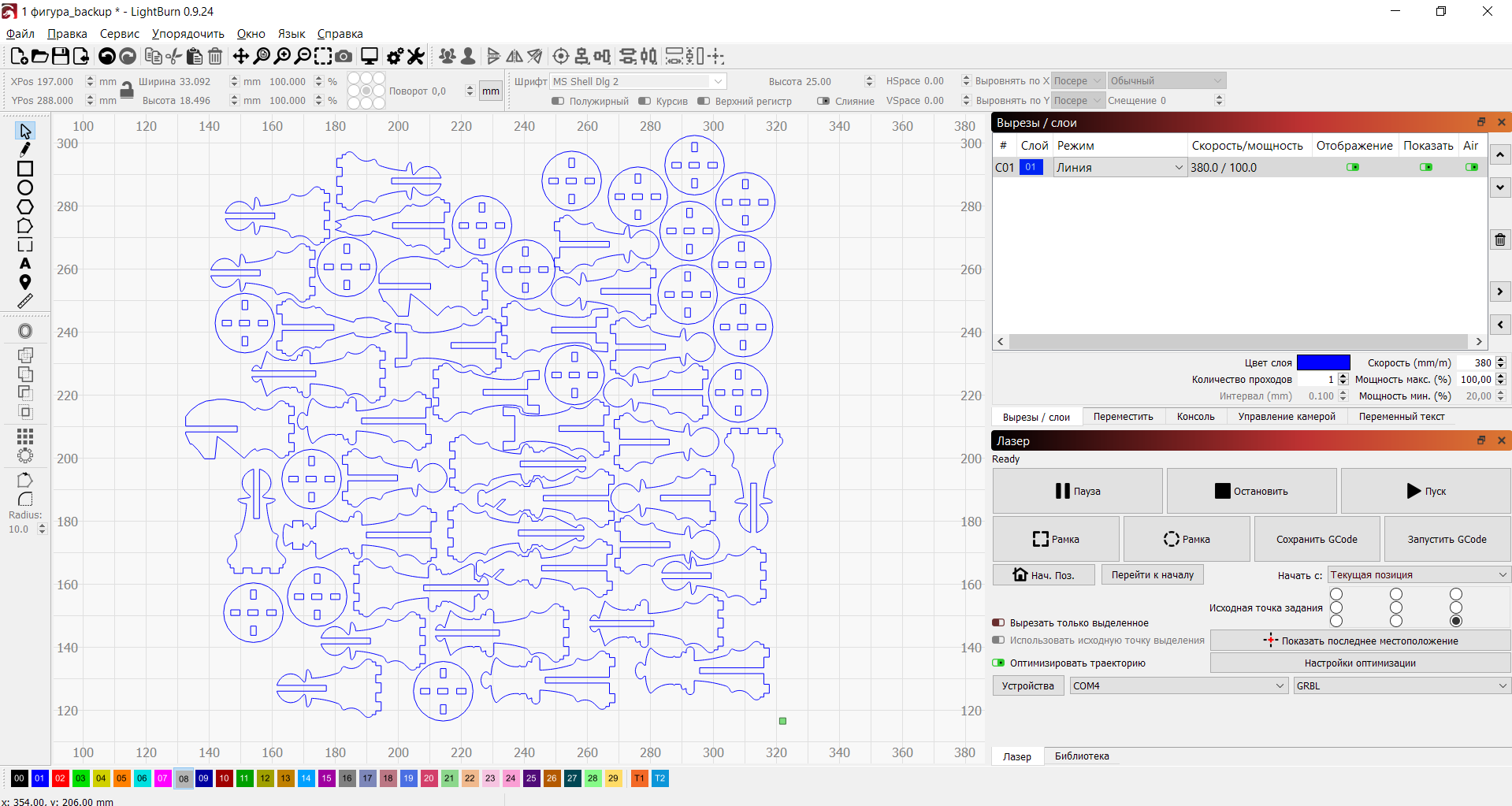Toggle Отображение switch for layer C01

click(x=1353, y=167)
